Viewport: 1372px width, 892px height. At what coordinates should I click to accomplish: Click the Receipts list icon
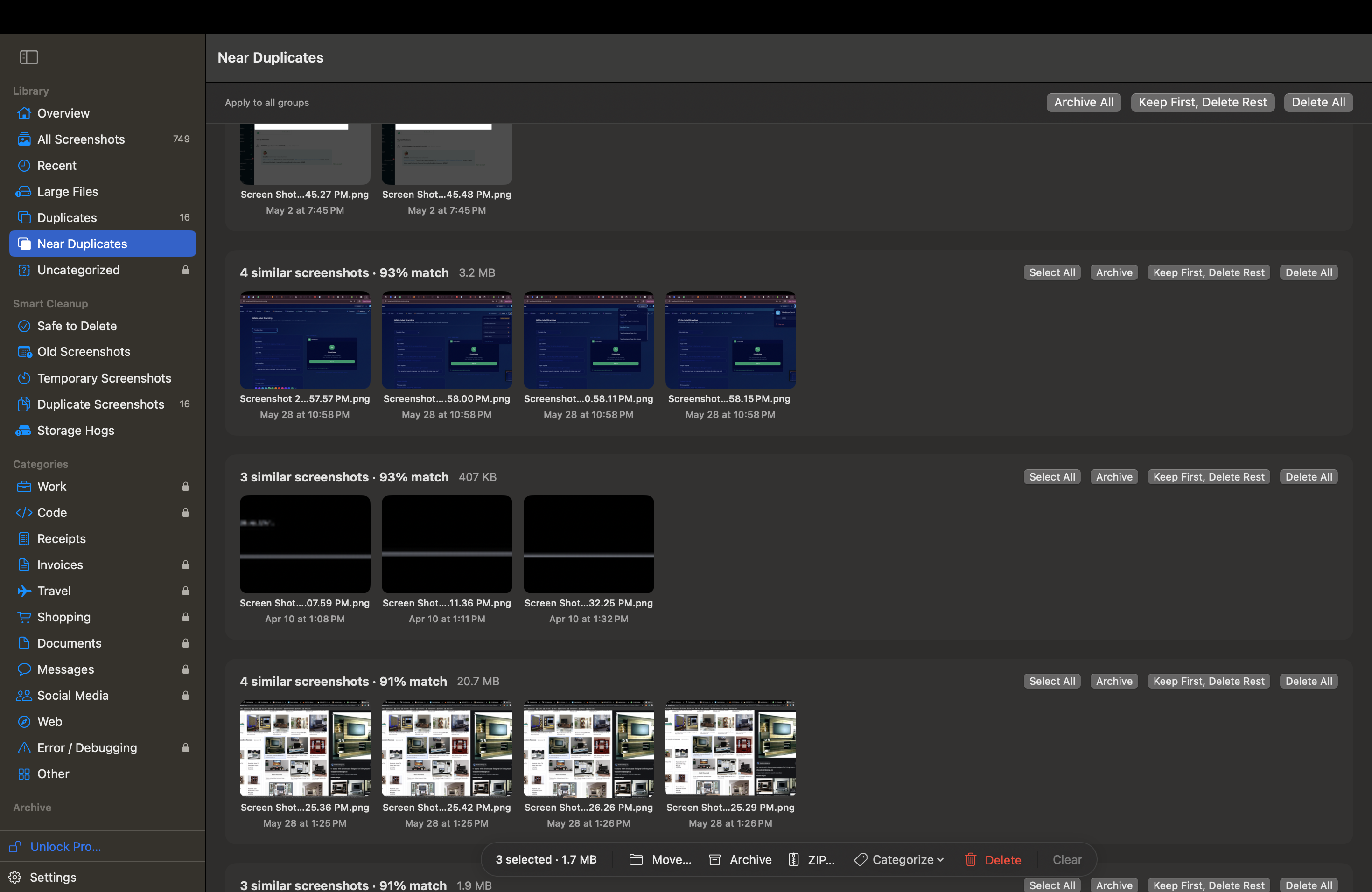[24, 538]
